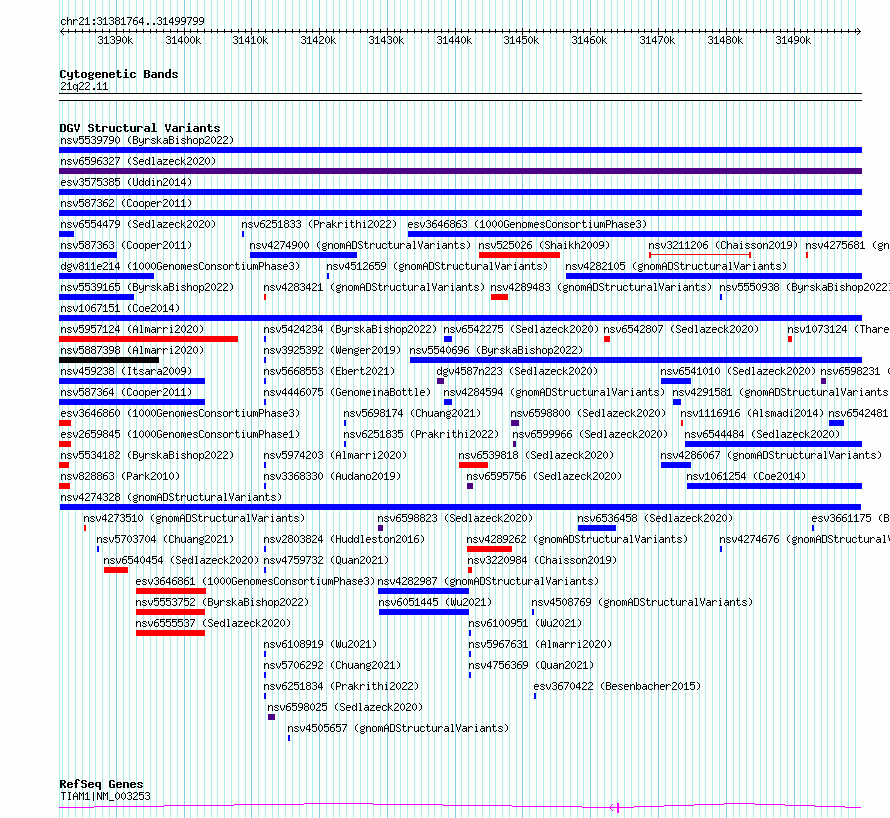The image size is (890, 818).
Task: Click nsv5553752 (ByrskaBishop2022) label
Action: click(222, 602)
